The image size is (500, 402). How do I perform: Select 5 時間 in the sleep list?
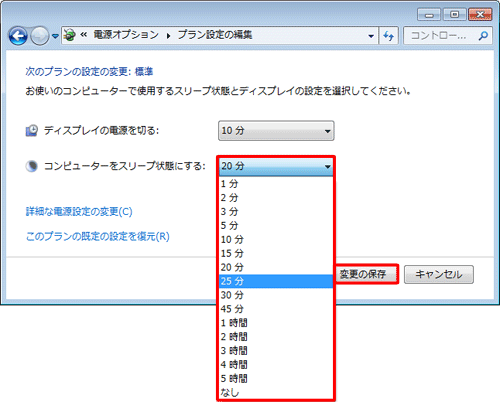click(276, 379)
